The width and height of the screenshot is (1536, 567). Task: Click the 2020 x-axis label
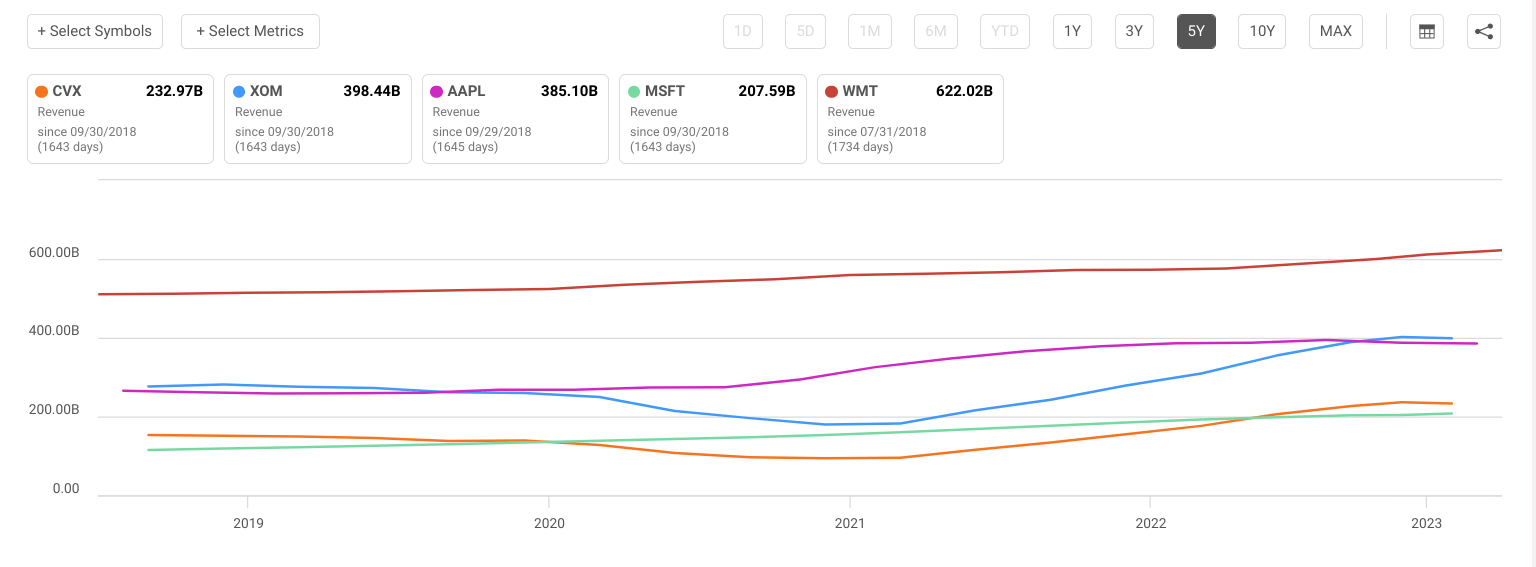click(x=549, y=523)
